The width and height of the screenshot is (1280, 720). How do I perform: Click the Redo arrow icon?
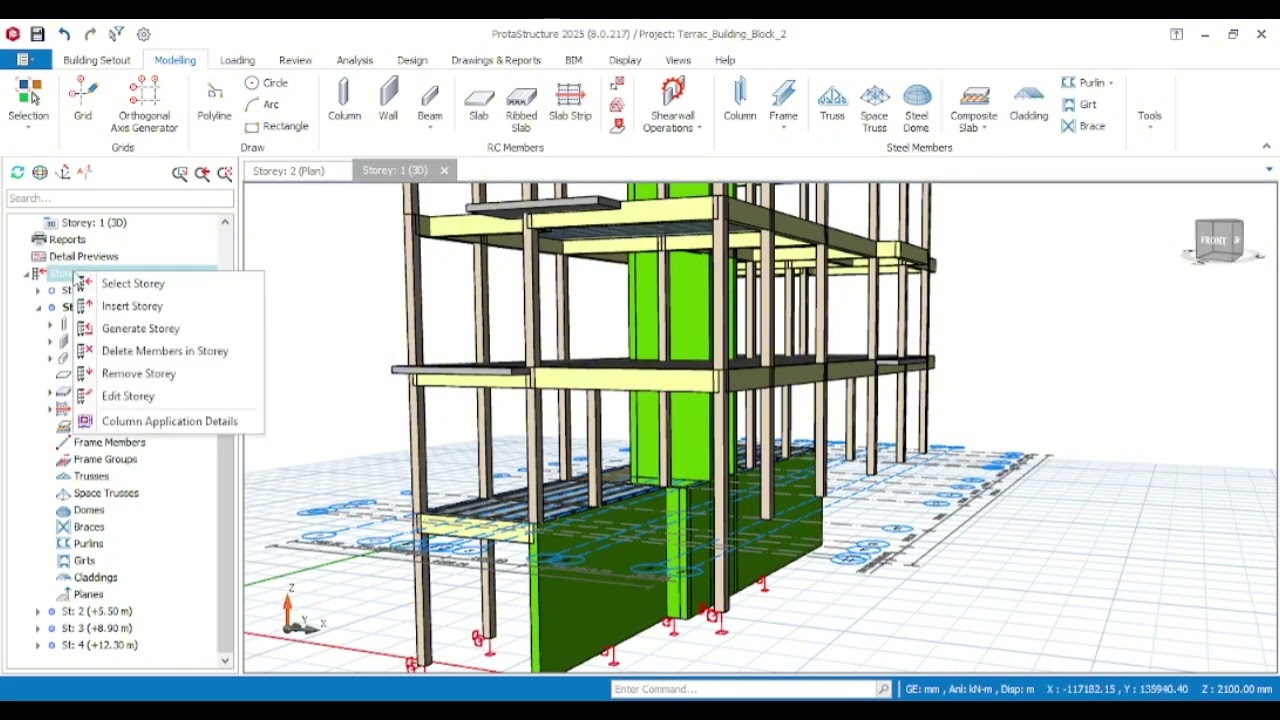pos(90,34)
